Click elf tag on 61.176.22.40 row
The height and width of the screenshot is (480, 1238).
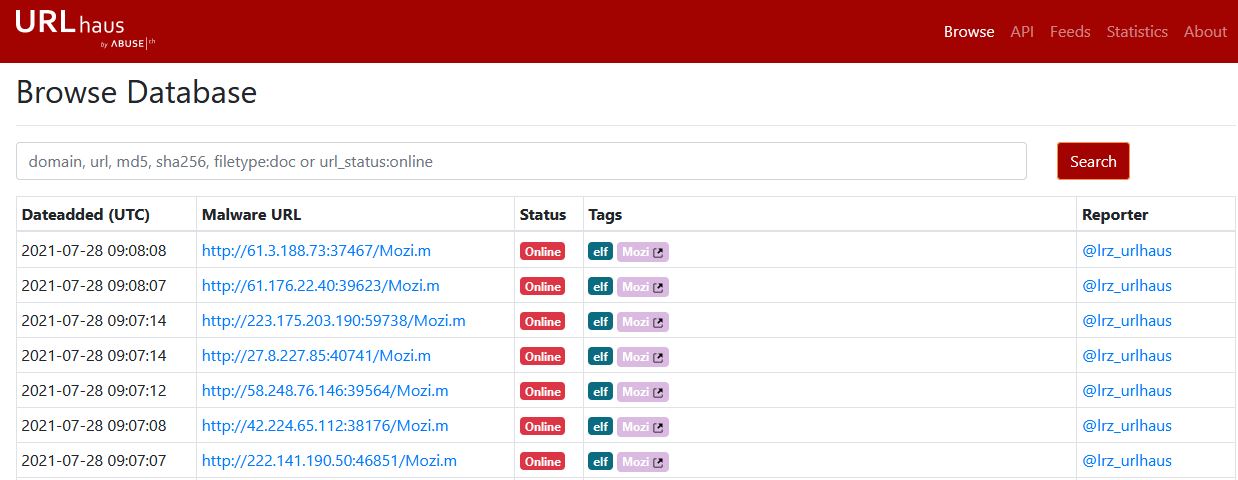click(x=600, y=287)
